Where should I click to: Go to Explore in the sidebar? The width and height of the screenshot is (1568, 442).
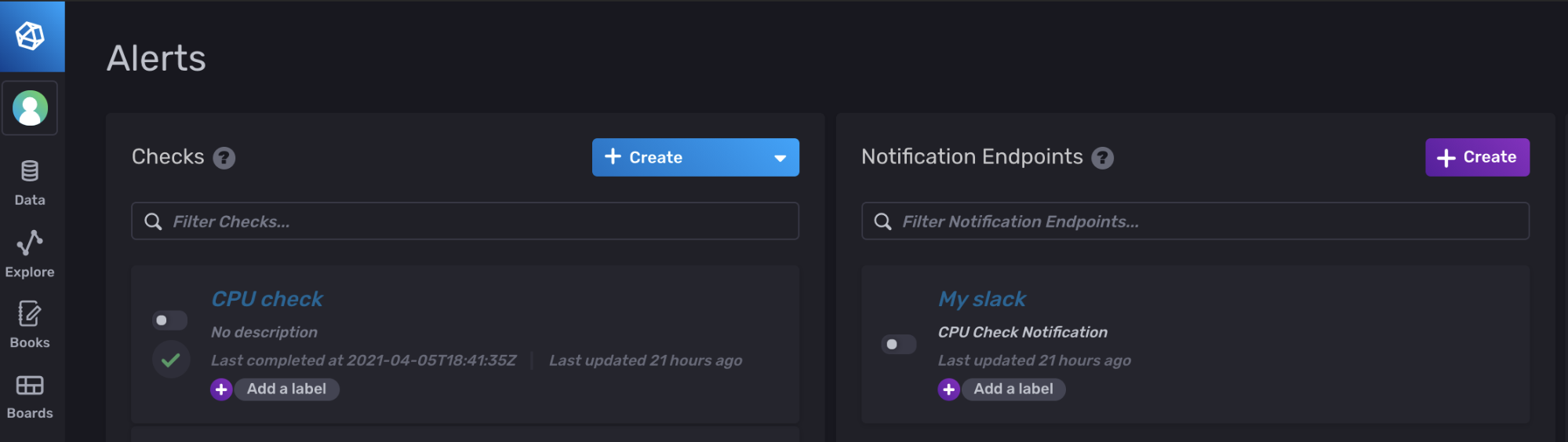pos(30,254)
